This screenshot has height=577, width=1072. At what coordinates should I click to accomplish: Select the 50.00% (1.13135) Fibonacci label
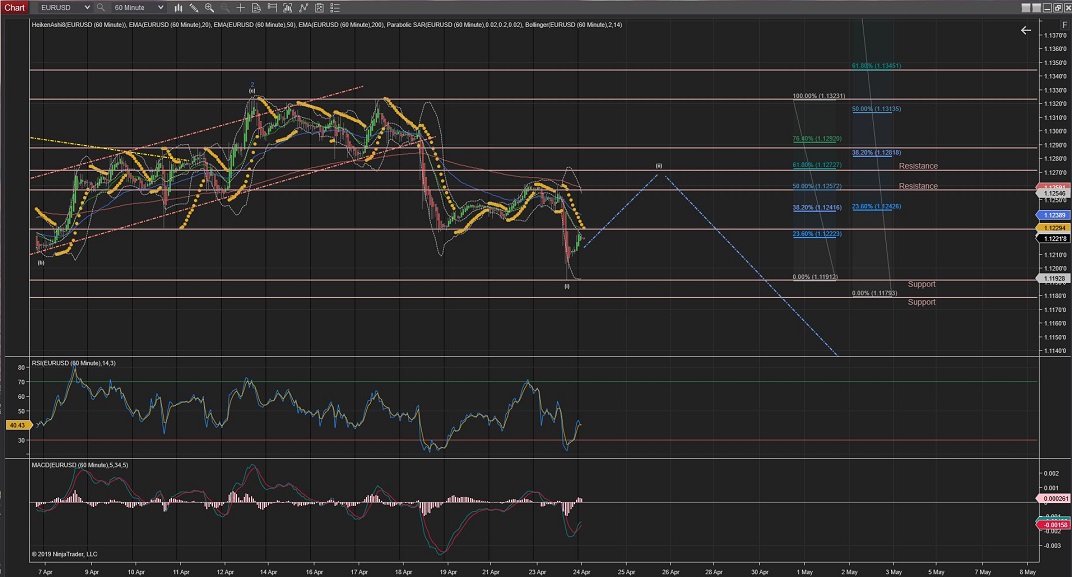point(876,109)
